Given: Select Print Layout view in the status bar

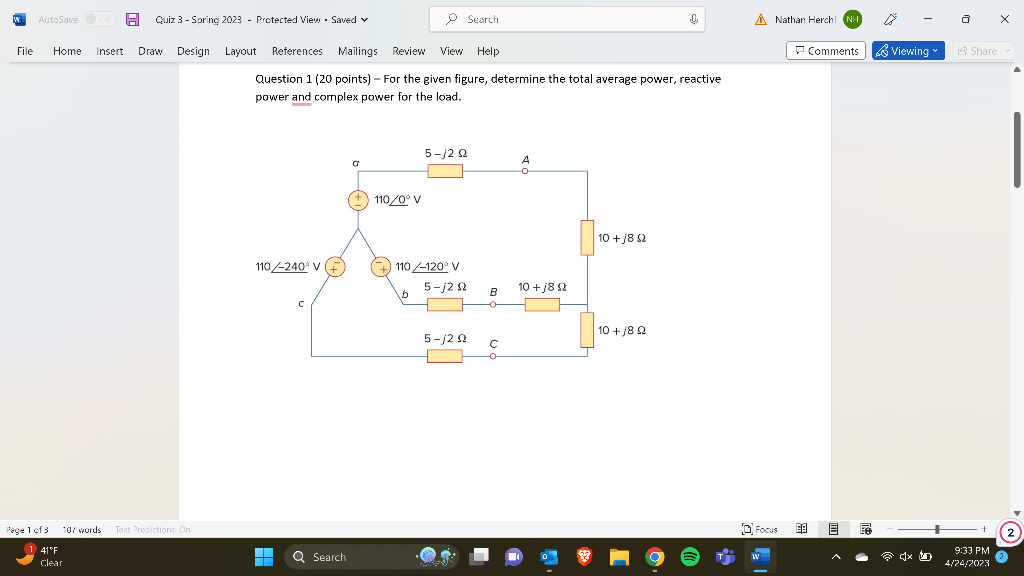Looking at the screenshot, I should 833,529.
